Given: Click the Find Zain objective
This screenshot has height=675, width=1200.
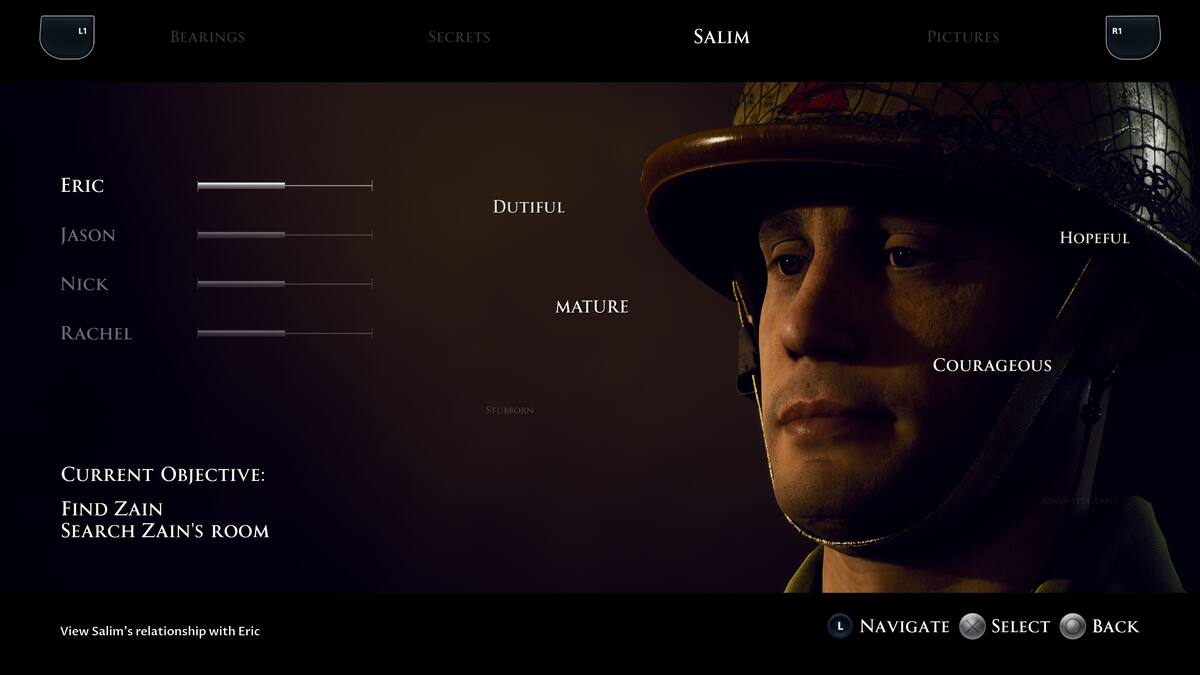Looking at the screenshot, I should pos(112,509).
